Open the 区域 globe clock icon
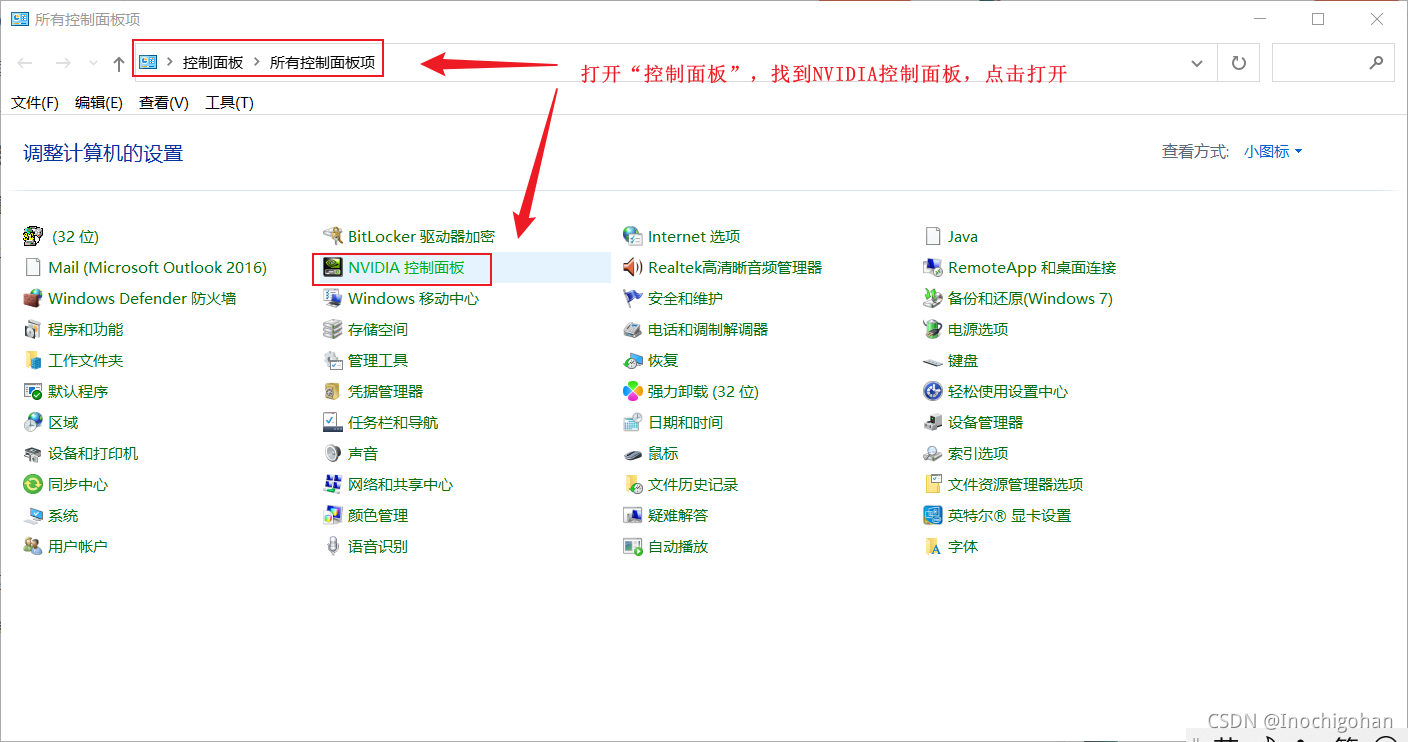This screenshot has width=1408, height=742. (33, 423)
